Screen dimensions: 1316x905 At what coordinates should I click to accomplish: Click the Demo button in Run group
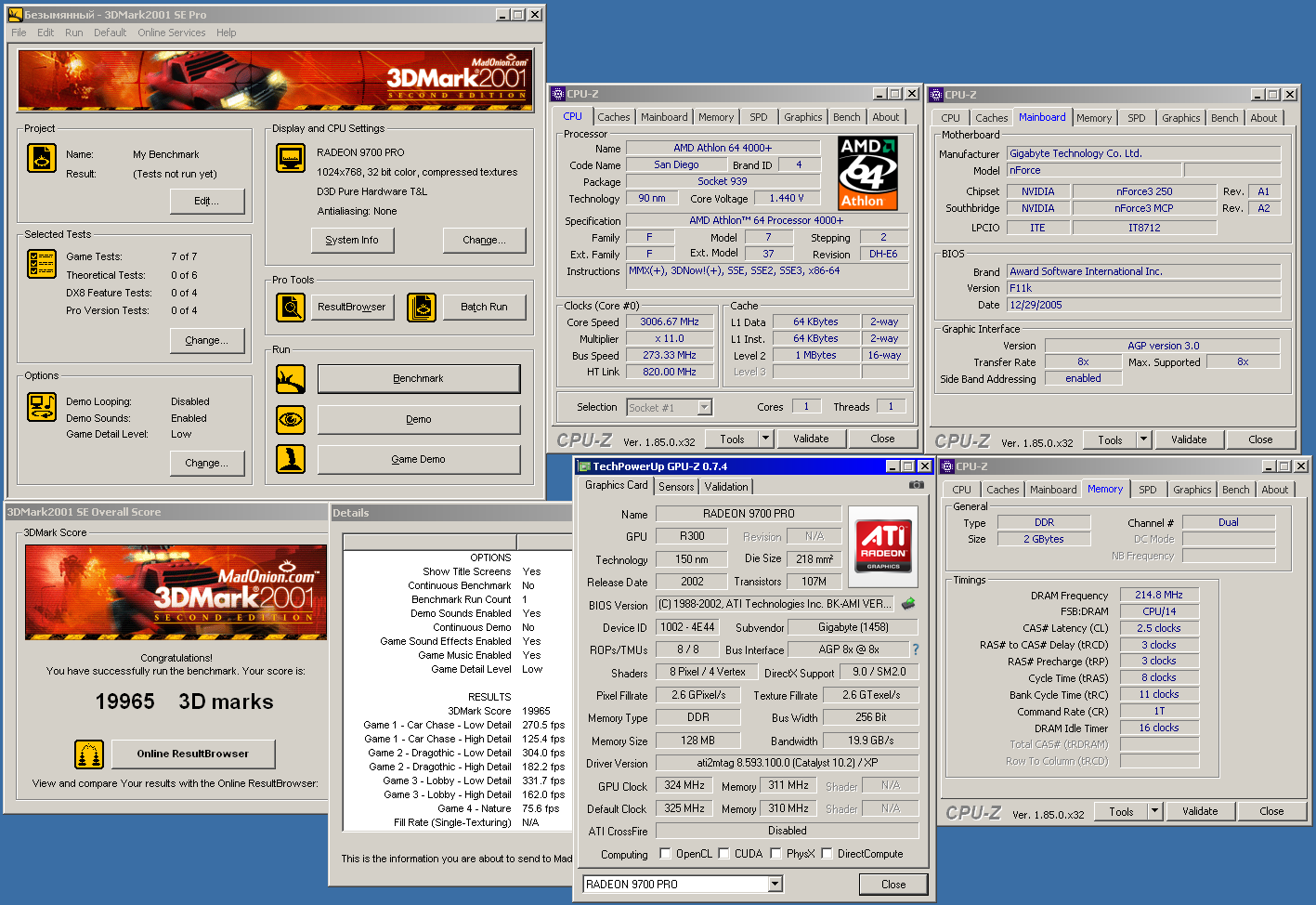[x=419, y=420]
